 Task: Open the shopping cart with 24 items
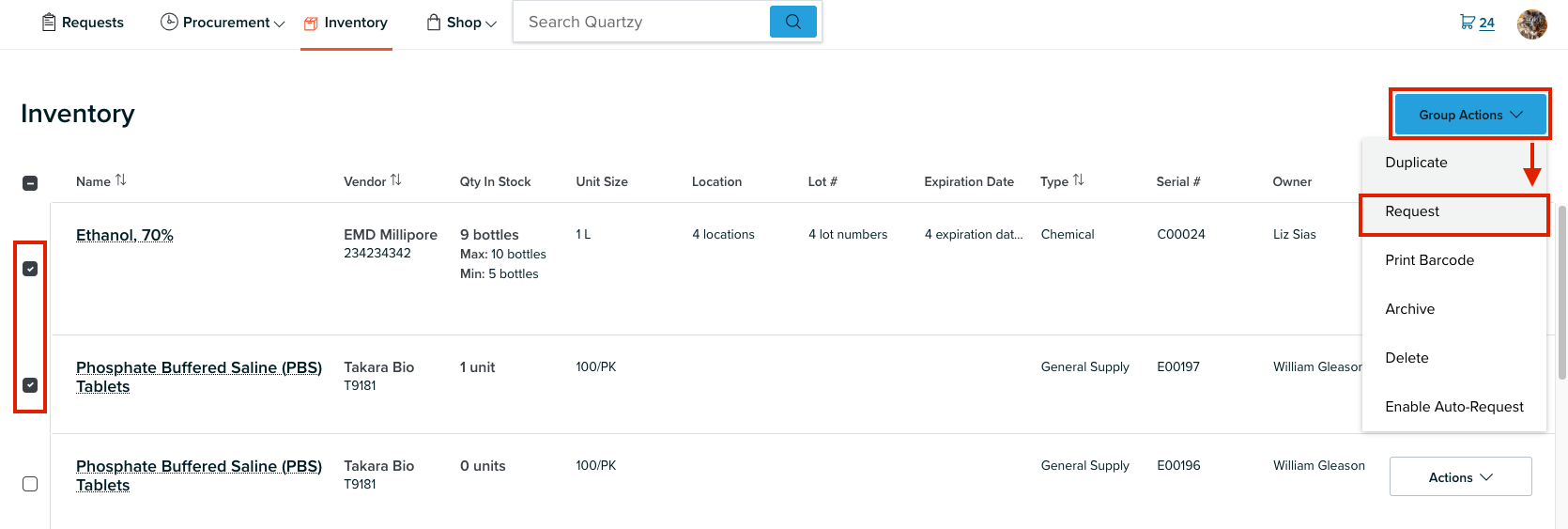pos(1477,23)
